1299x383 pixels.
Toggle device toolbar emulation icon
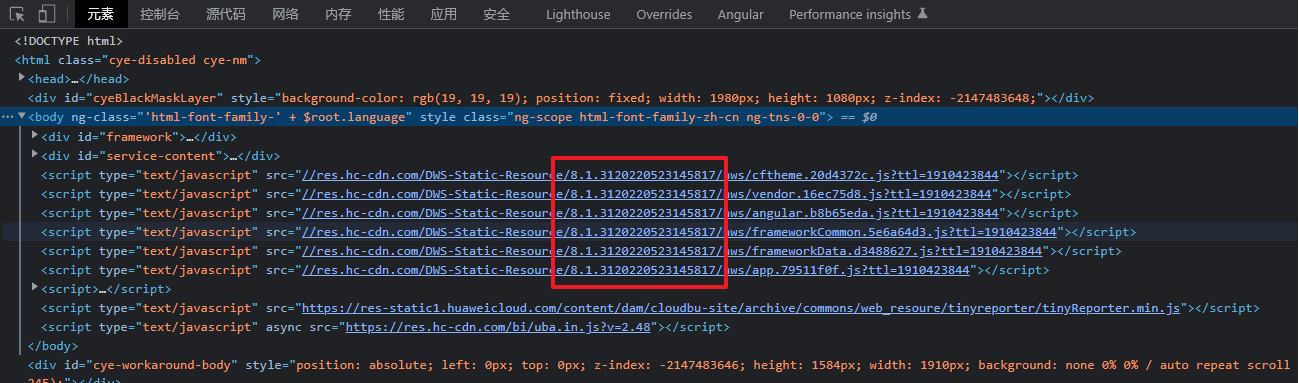46,14
